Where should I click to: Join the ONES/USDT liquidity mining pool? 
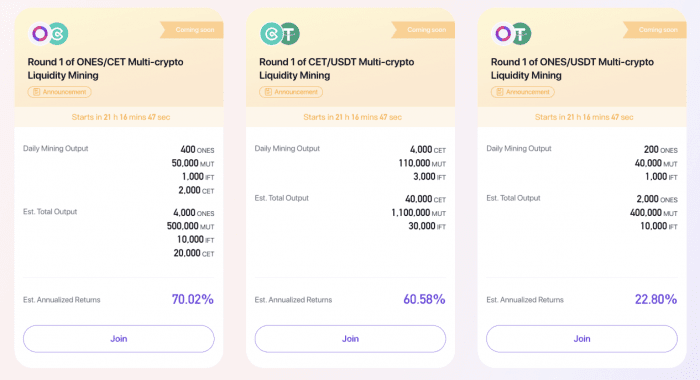pyautogui.click(x=582, y=339)
